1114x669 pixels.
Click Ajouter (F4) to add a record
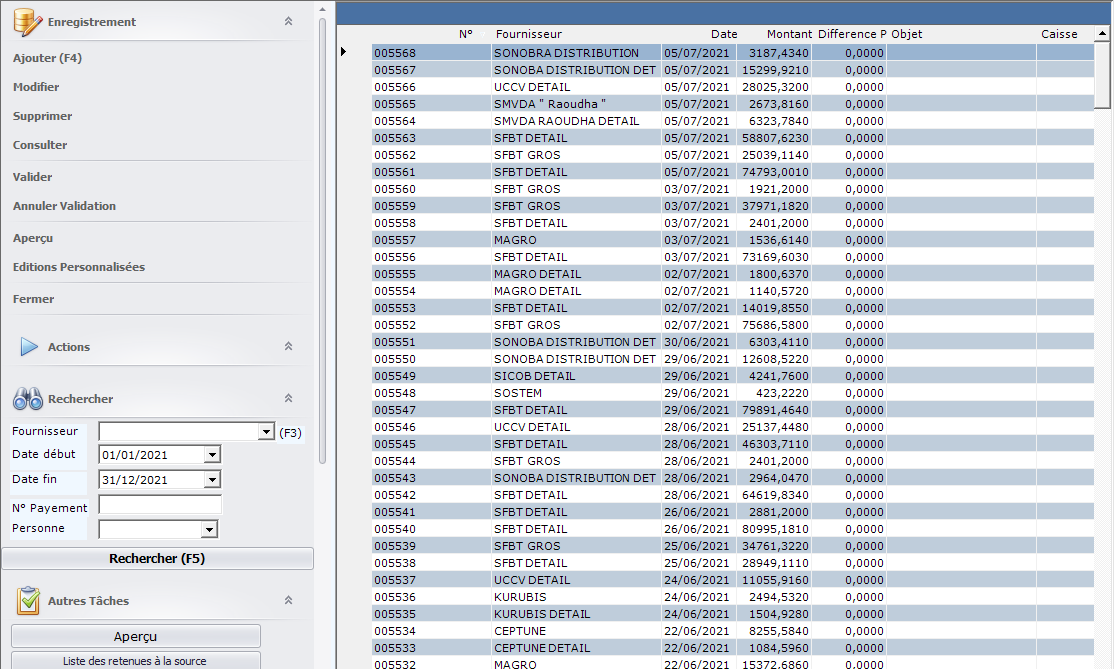click(x=47, y=58)
